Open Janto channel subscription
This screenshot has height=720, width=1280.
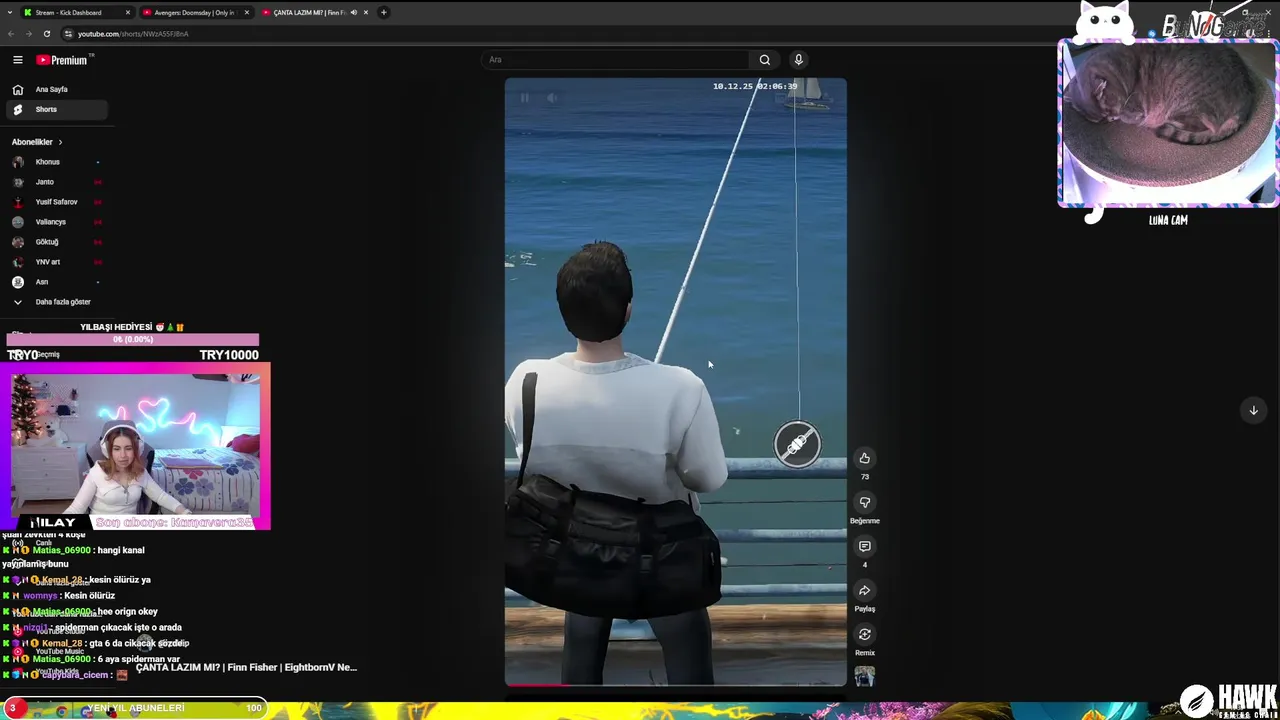tap(57, 182)
